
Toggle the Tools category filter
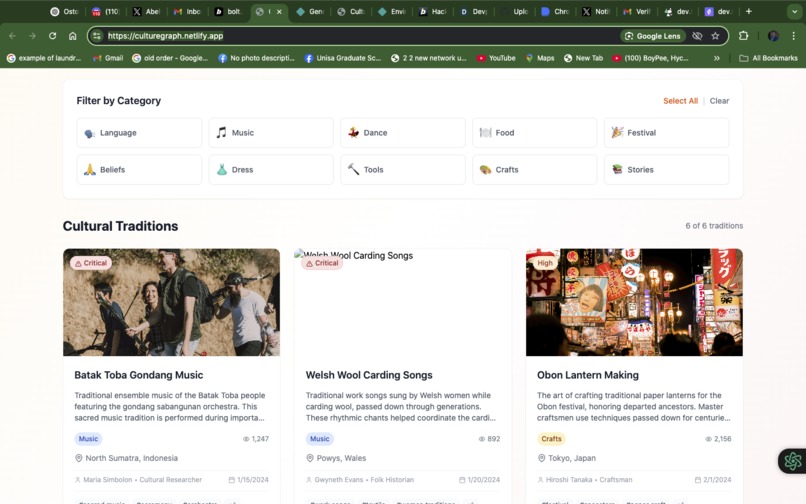click(x=402, y=170)
